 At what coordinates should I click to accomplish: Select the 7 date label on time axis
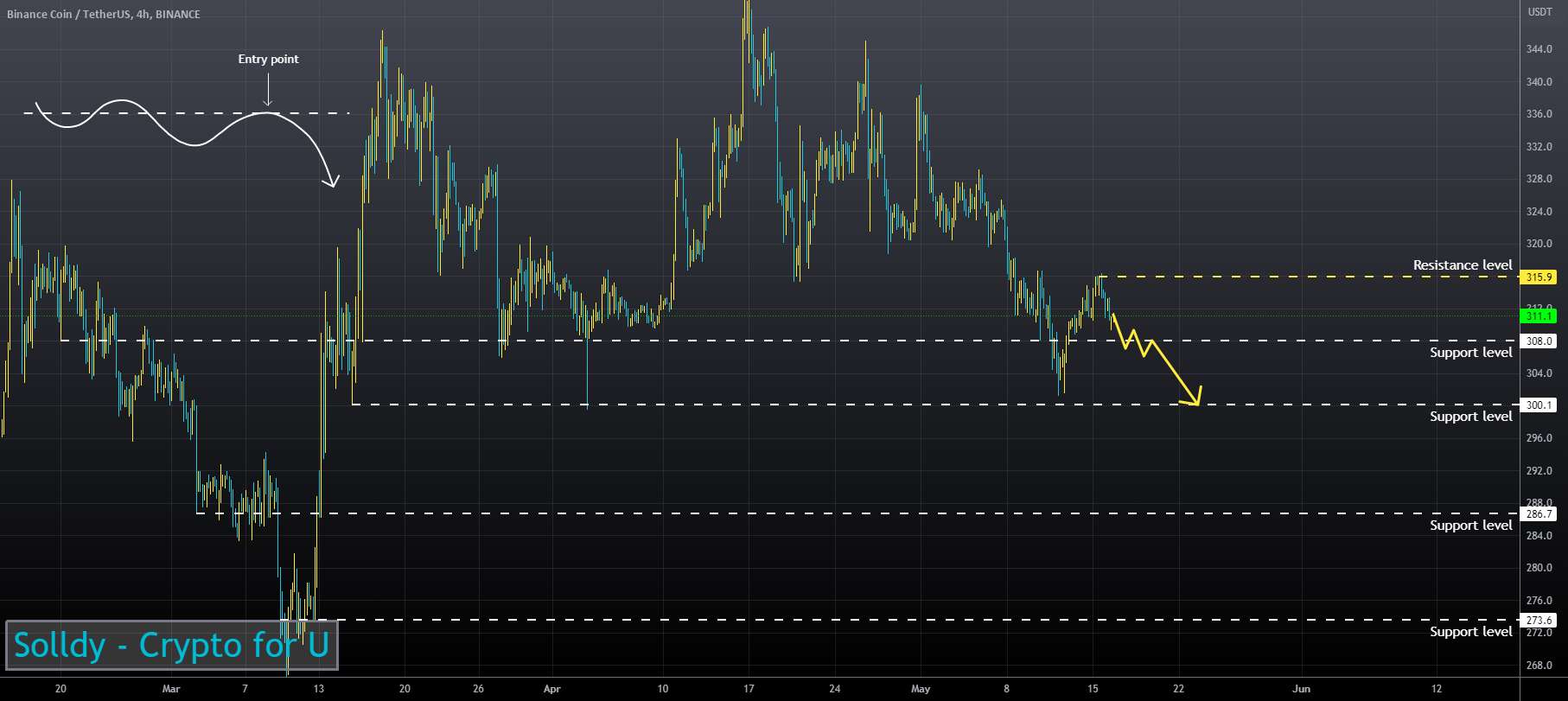tap(245, 689)
